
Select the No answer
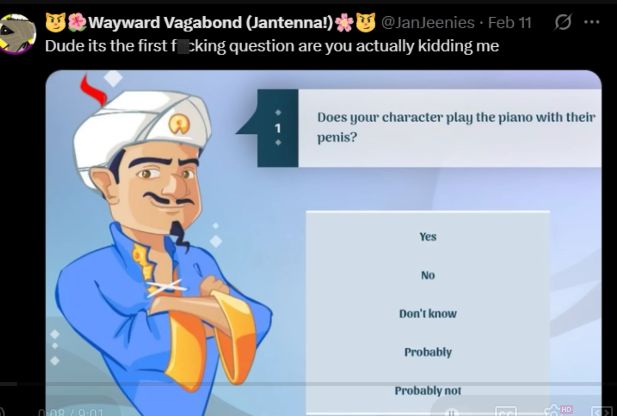tap(428, 275)
